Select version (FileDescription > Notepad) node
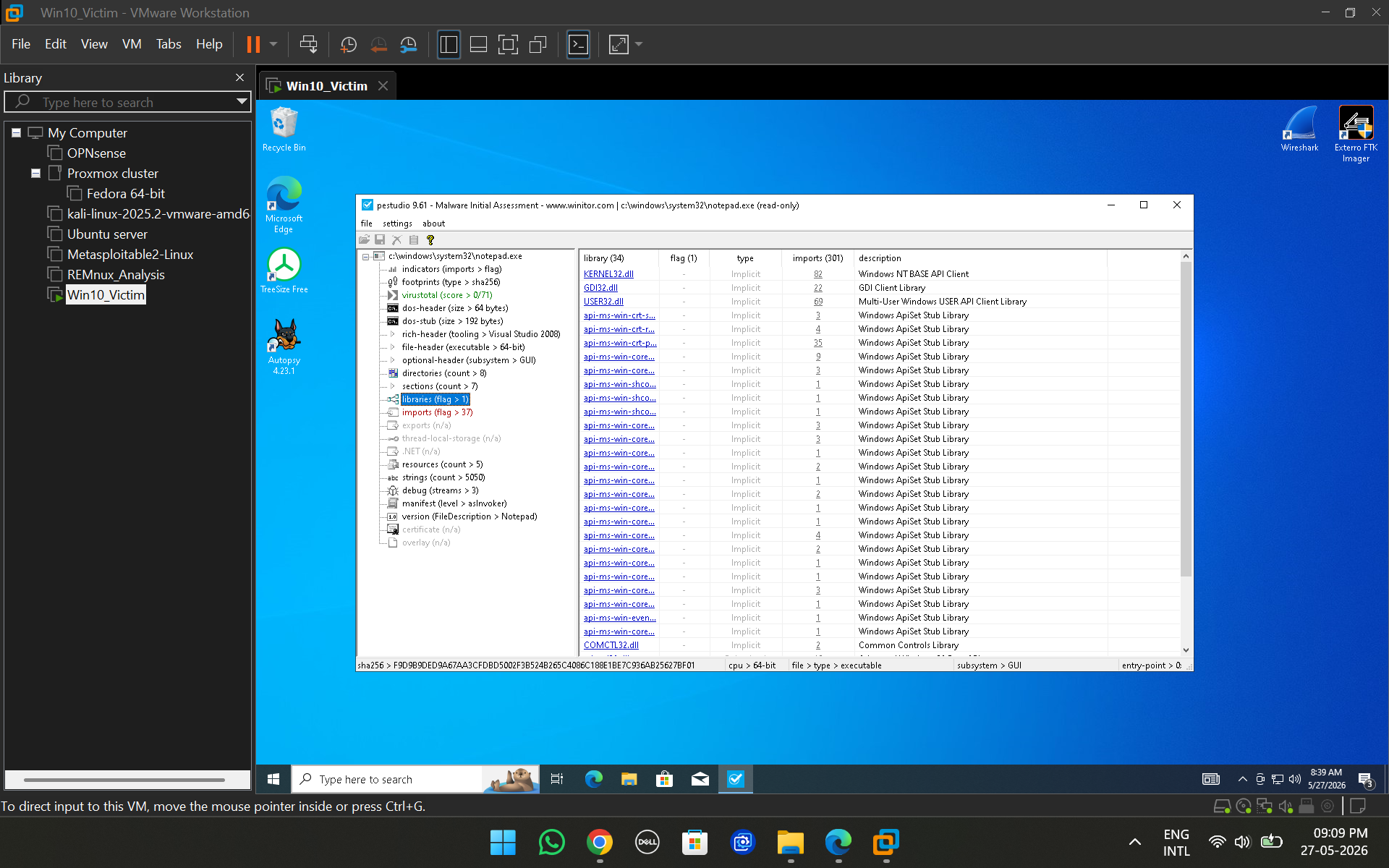 coord(470,516)
